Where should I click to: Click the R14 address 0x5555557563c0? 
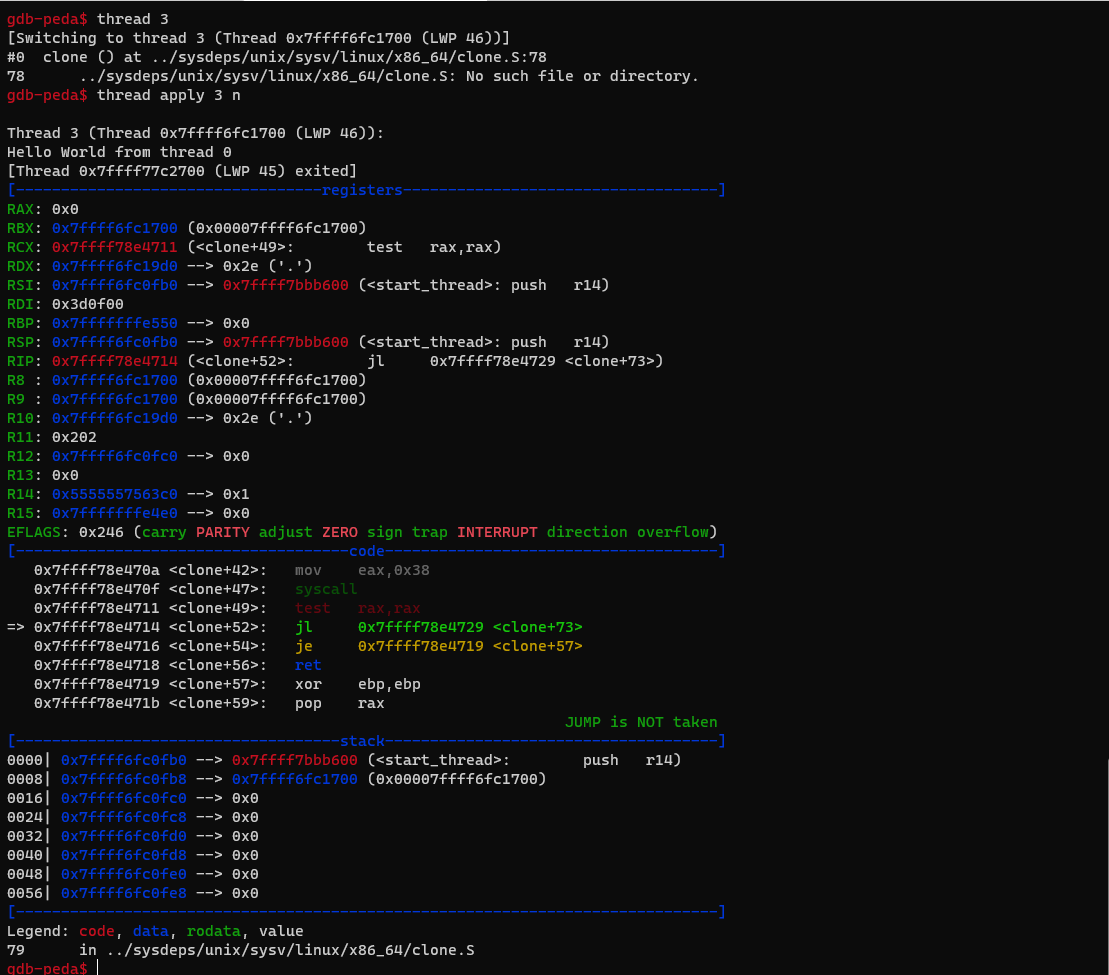coord(115,494)
